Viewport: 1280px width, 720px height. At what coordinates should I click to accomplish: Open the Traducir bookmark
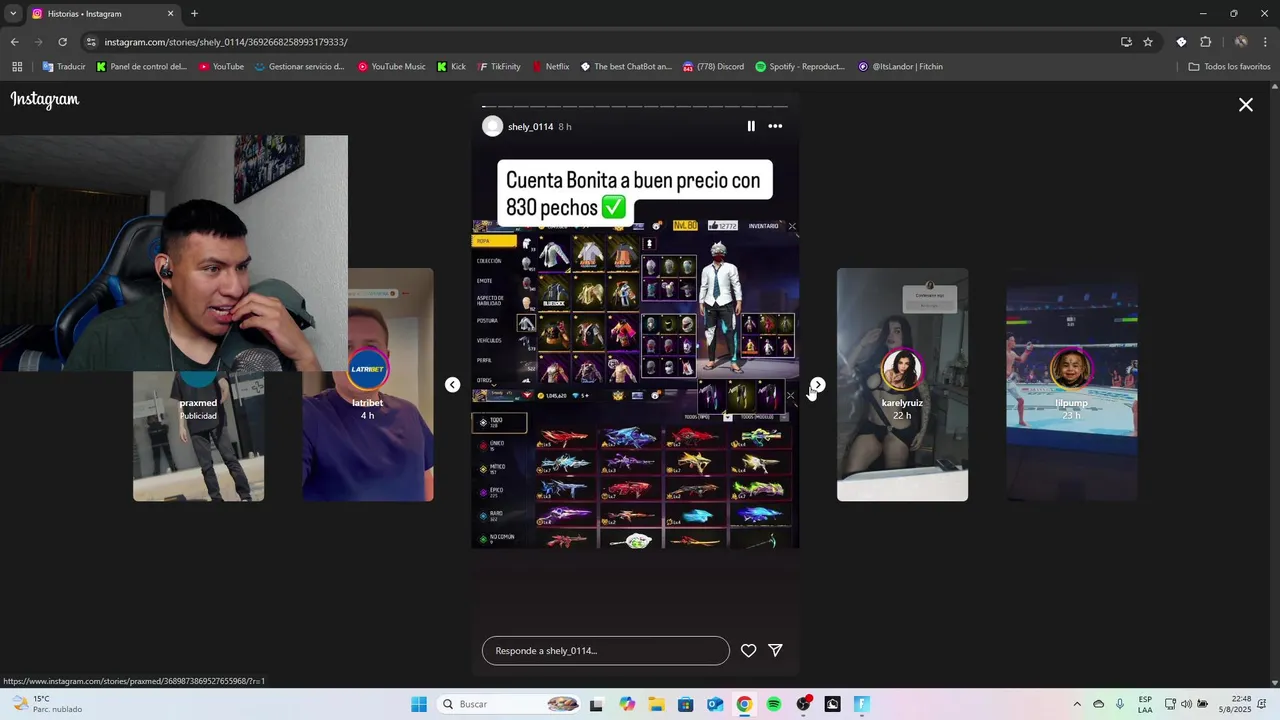pyautogui.click(x=64, y=67)
